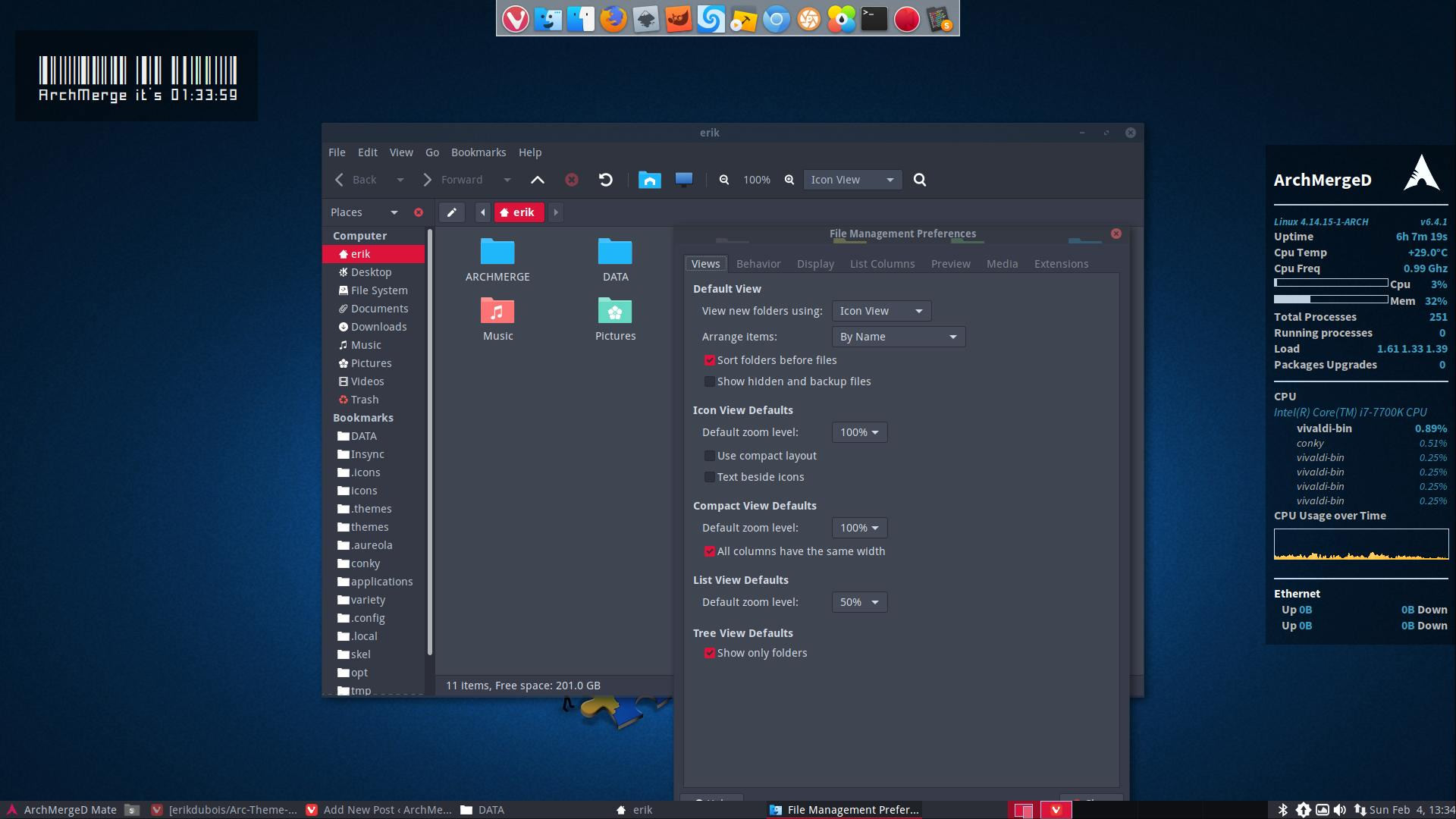
Task: Enable Use compact layout
Action: coord(710,456)
